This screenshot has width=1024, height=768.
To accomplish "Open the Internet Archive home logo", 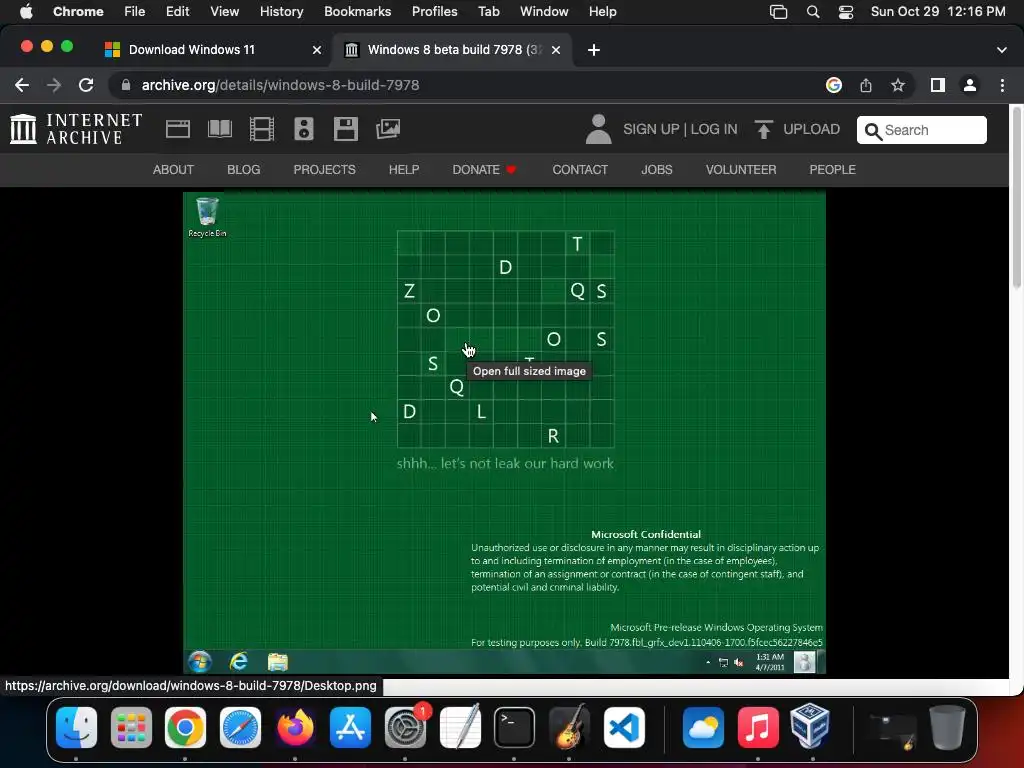I will [76, 129].
